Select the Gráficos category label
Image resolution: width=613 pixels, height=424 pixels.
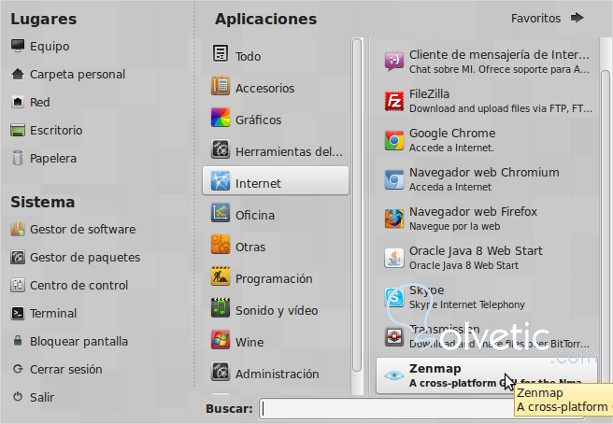click(x=258, y=120)
